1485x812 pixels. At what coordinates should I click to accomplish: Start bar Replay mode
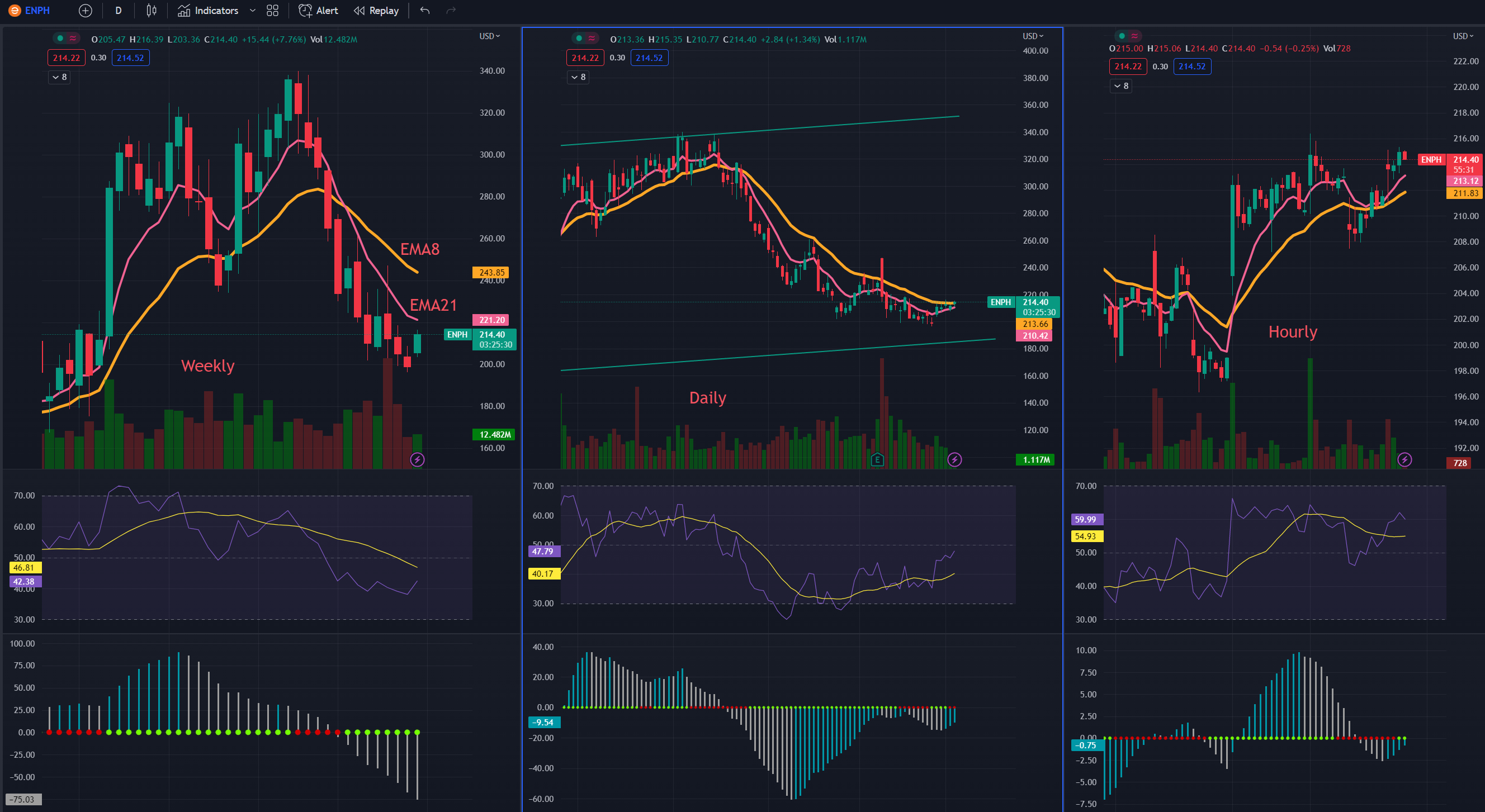376,11
